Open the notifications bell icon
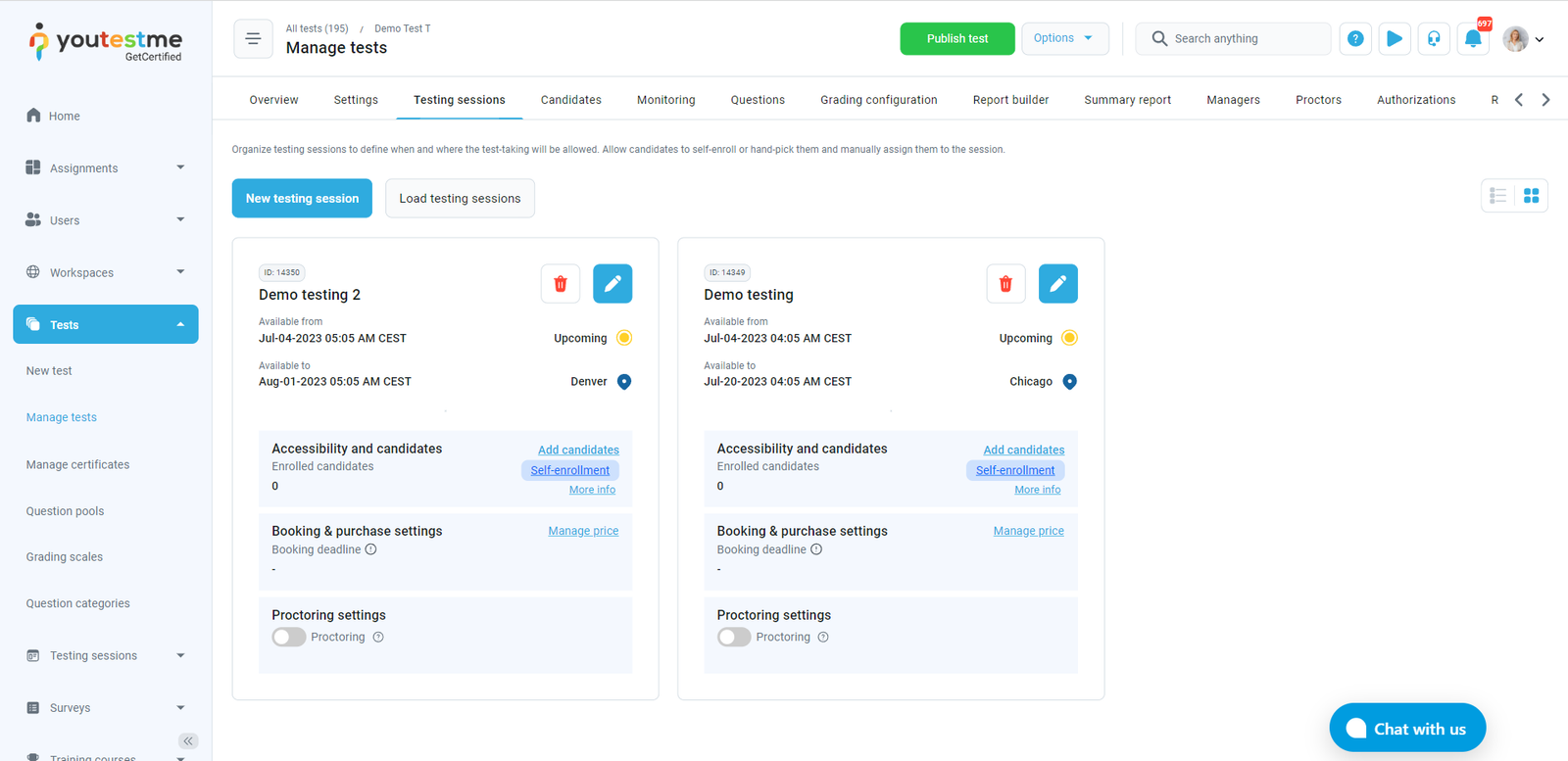The height and width of the screenshot is (761, 1568). pos(1472,39)
